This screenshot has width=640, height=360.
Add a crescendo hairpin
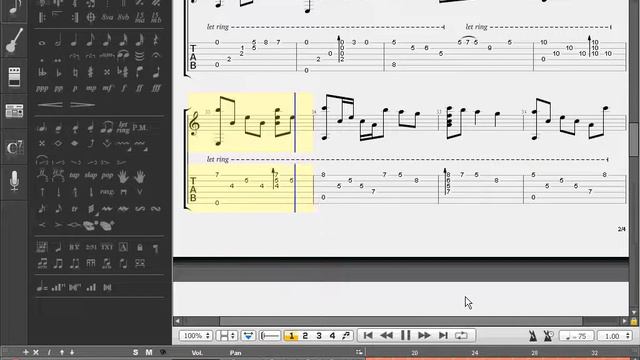coord(50,105)
